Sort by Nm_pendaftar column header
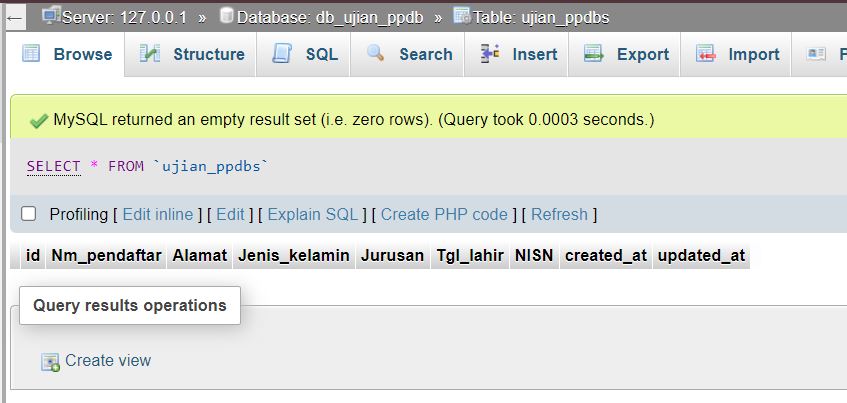The image size is (847, 403). coord(106,256)
